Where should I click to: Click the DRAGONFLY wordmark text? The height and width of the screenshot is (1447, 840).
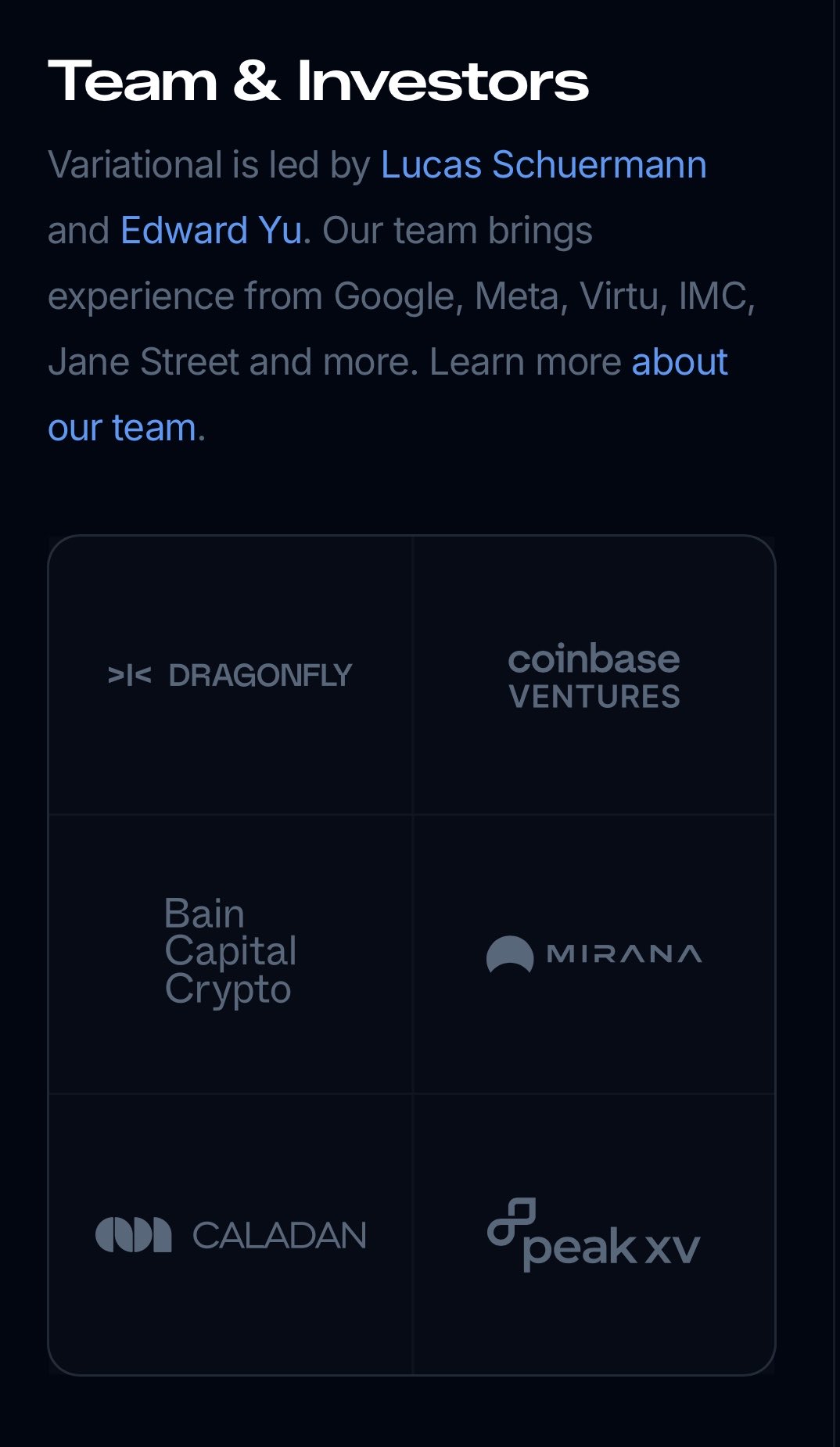(x=260, y=676)
